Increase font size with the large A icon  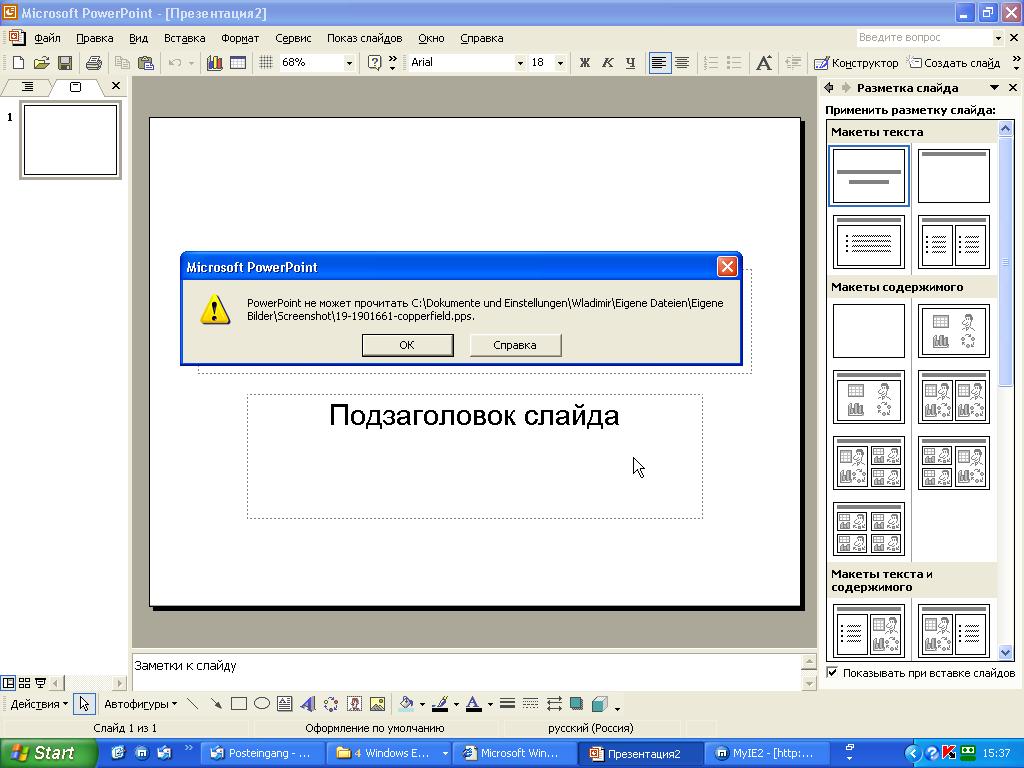point(763,63)
